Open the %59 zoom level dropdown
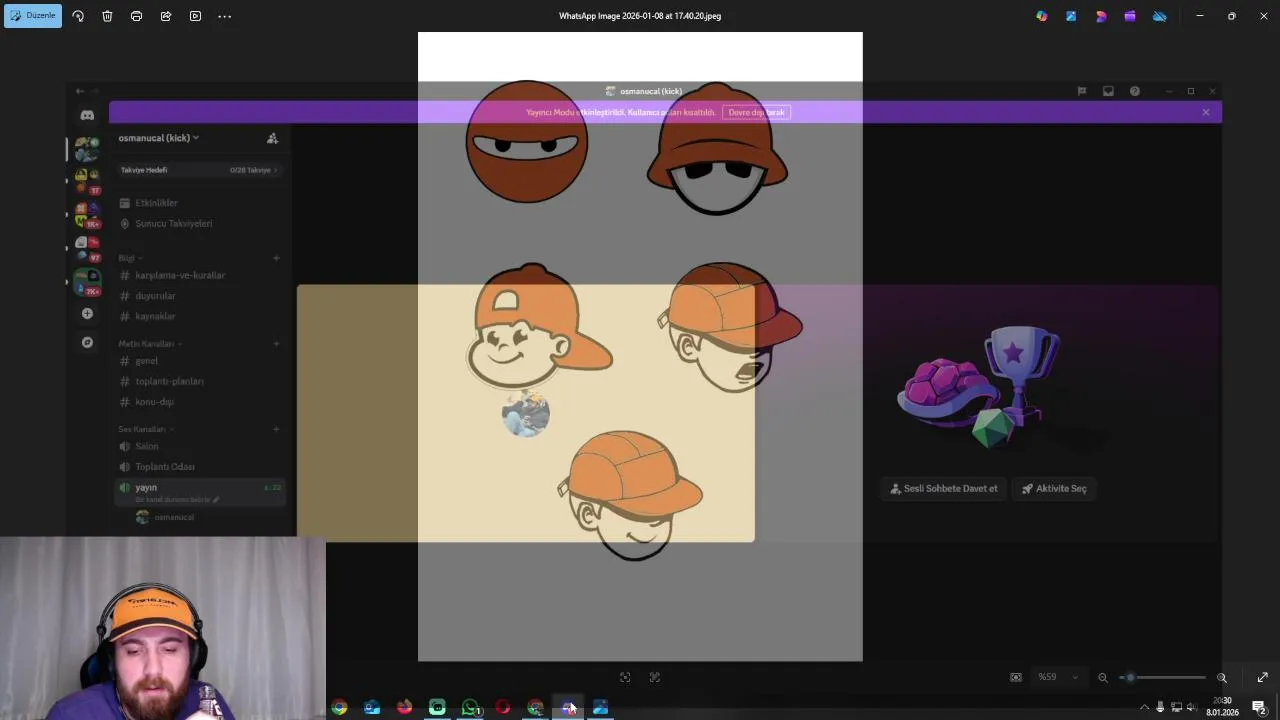 tap(1058, 677)
